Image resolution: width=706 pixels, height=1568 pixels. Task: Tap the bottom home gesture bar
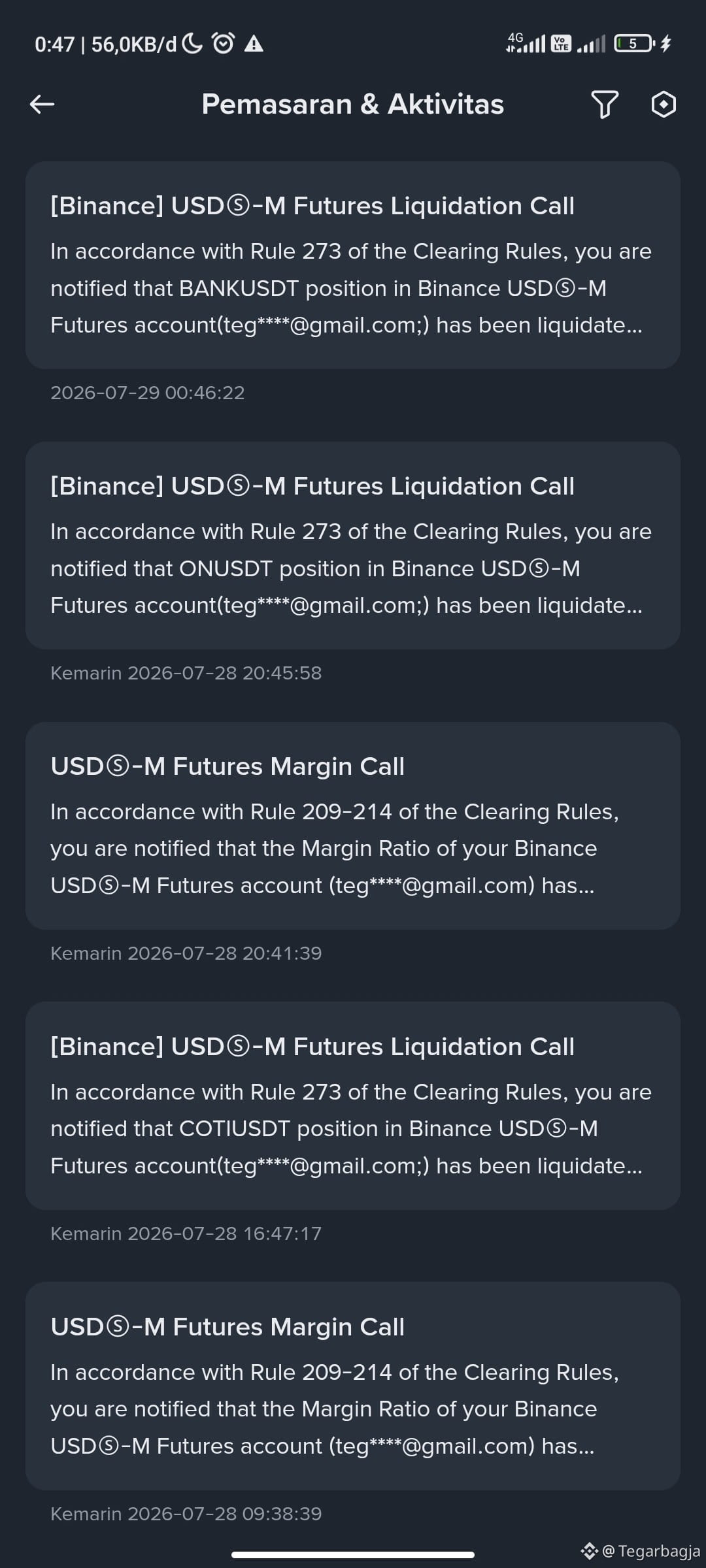point(353,1555)
